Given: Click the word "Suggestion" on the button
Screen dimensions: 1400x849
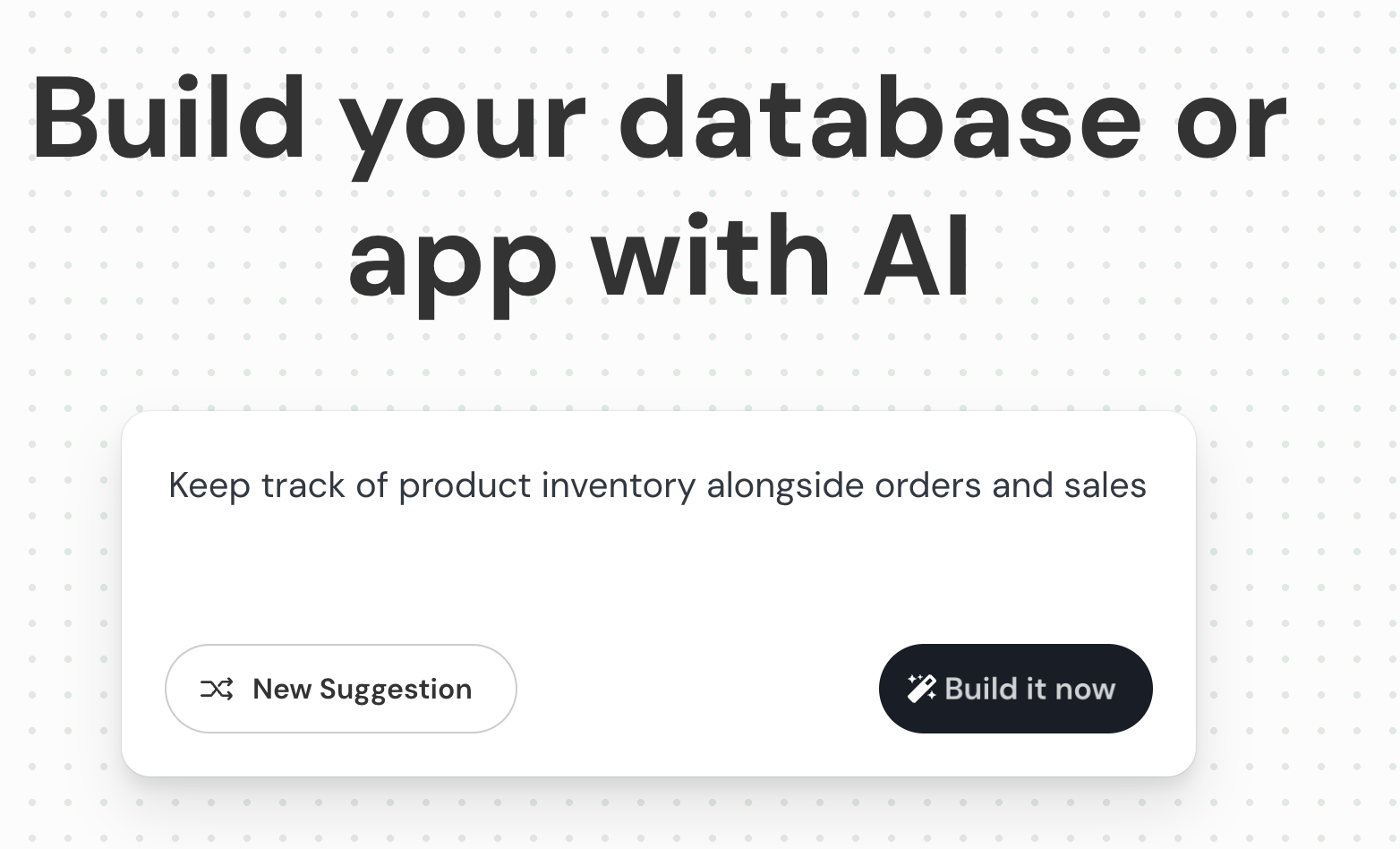Looking at the screenshot, I should click(x=395, y=689).
